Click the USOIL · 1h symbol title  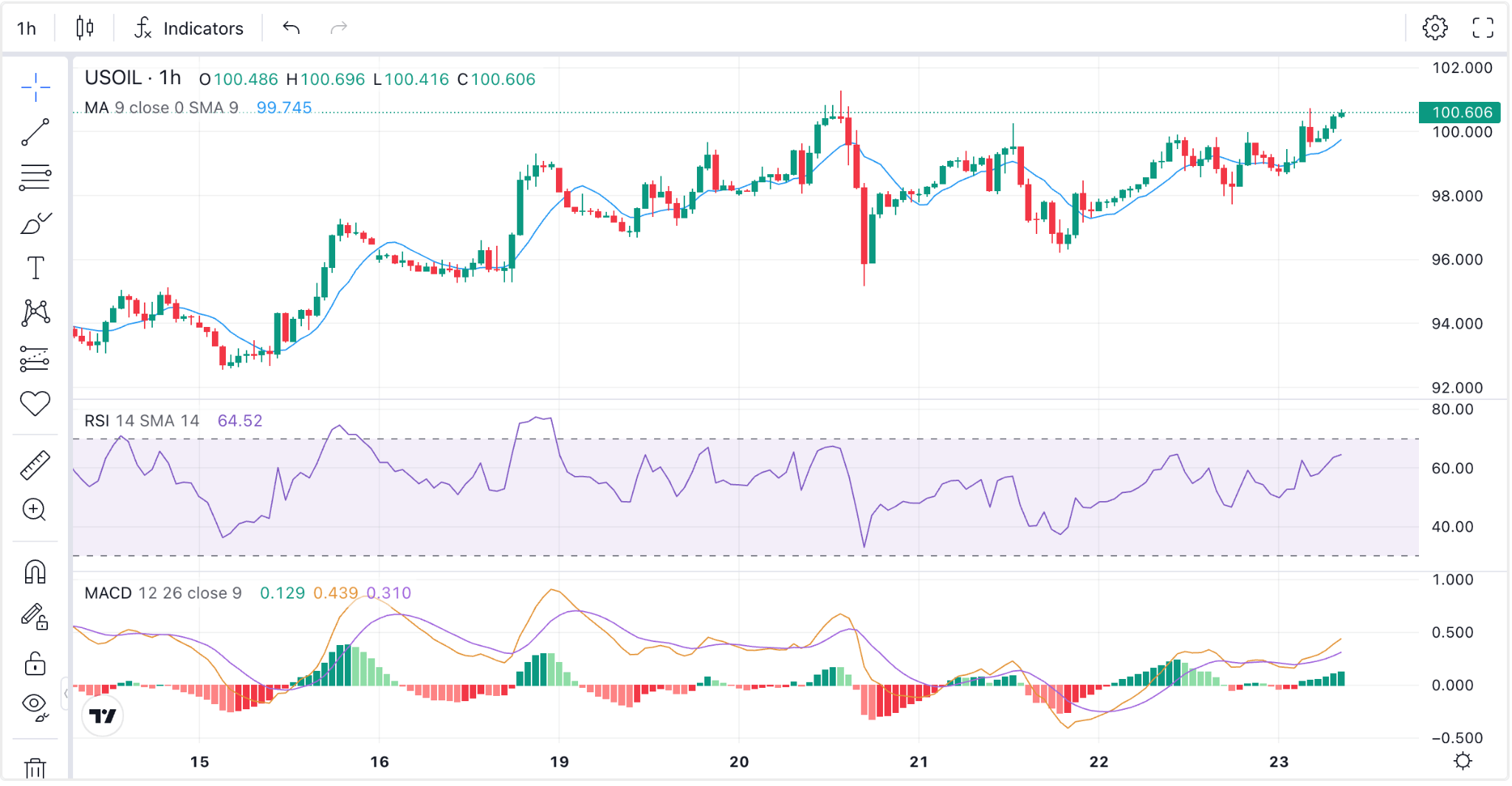(133, 77)
